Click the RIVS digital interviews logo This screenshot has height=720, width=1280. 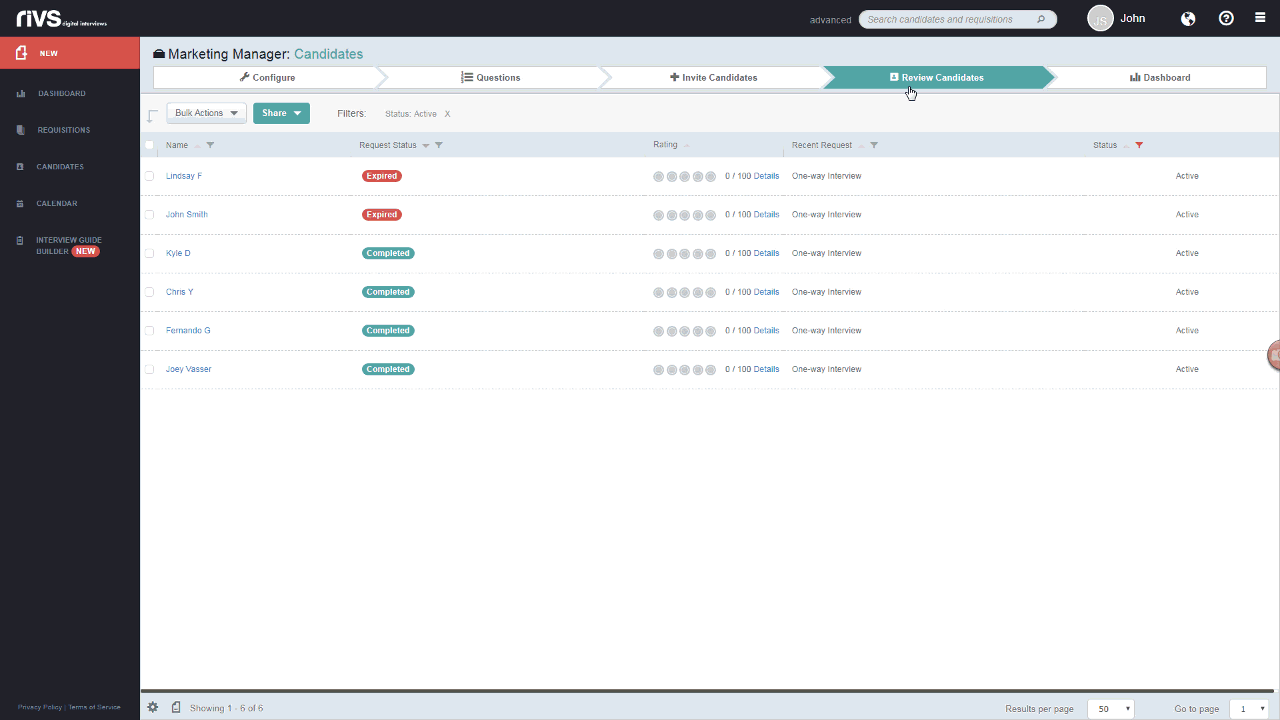pos(62,18)
